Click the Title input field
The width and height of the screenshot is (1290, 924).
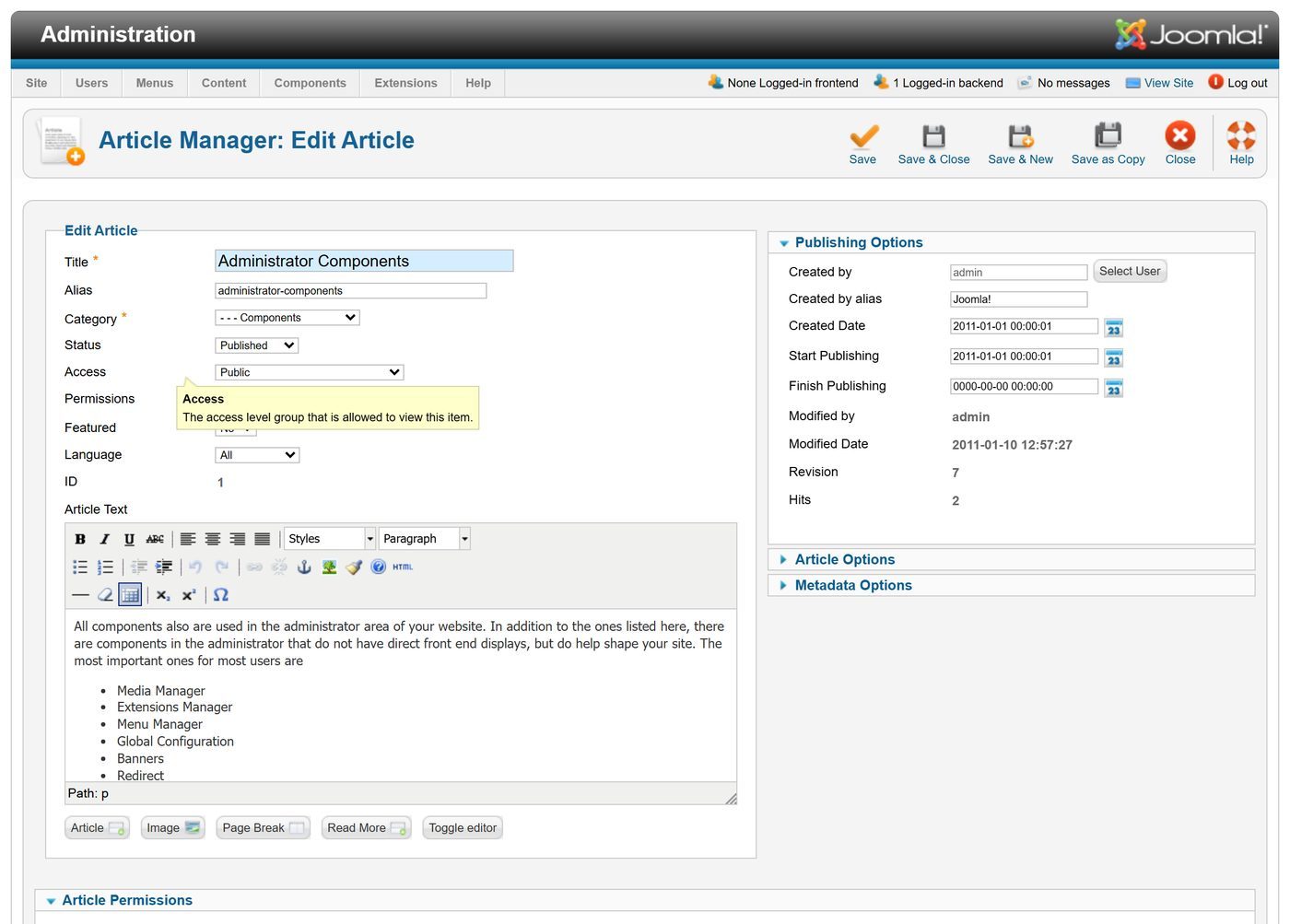click(x=364, y=261)
